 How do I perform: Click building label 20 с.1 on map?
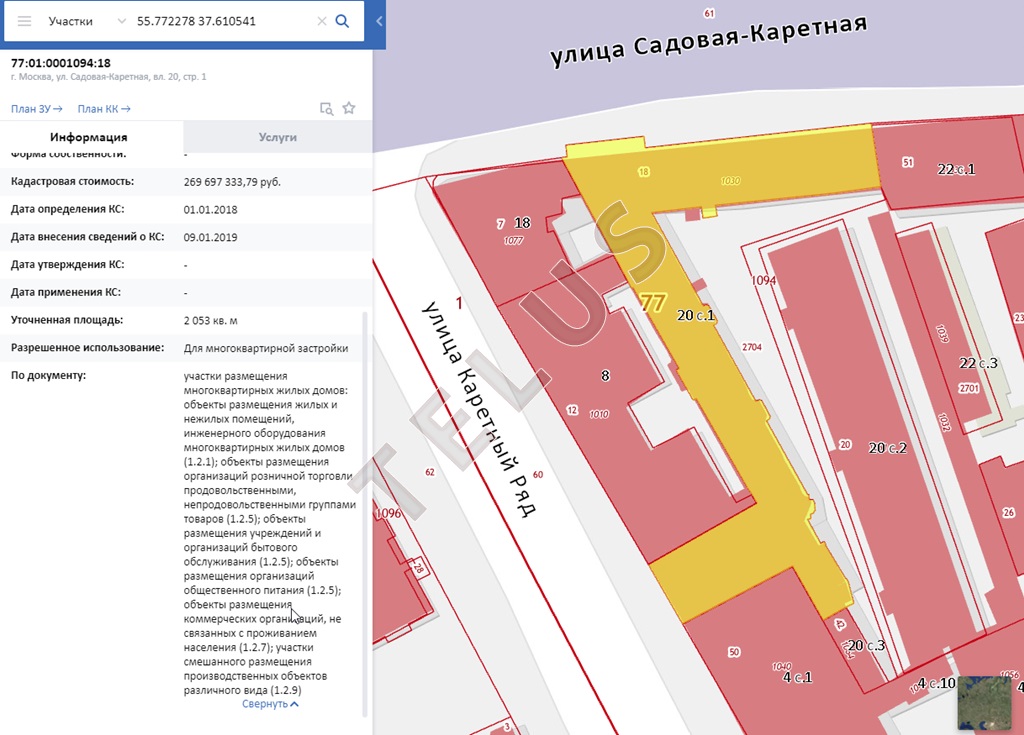pyautogui.click(x=696, y=316)
